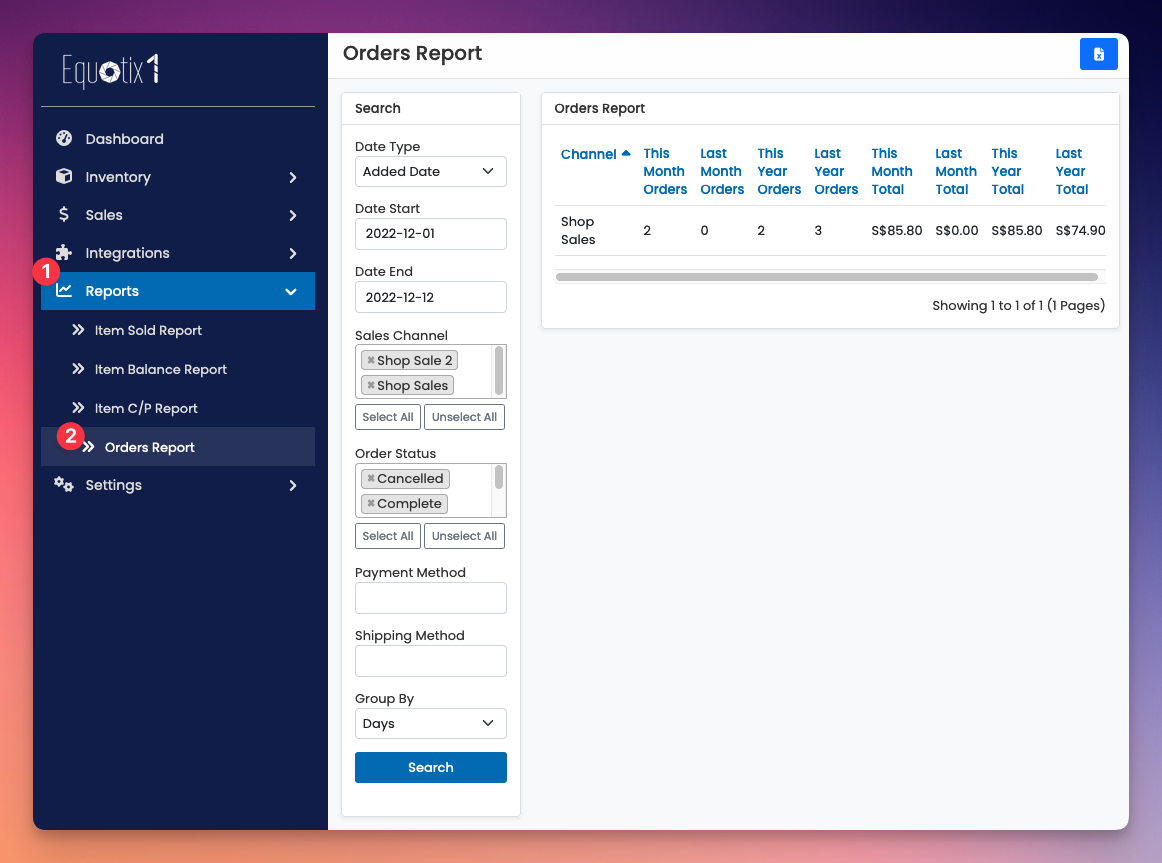Image resolution: width=1162 pixels, height=863 pixels.
Task: Click the Order Status list scrollbar
Action: [x=499, y=478]
